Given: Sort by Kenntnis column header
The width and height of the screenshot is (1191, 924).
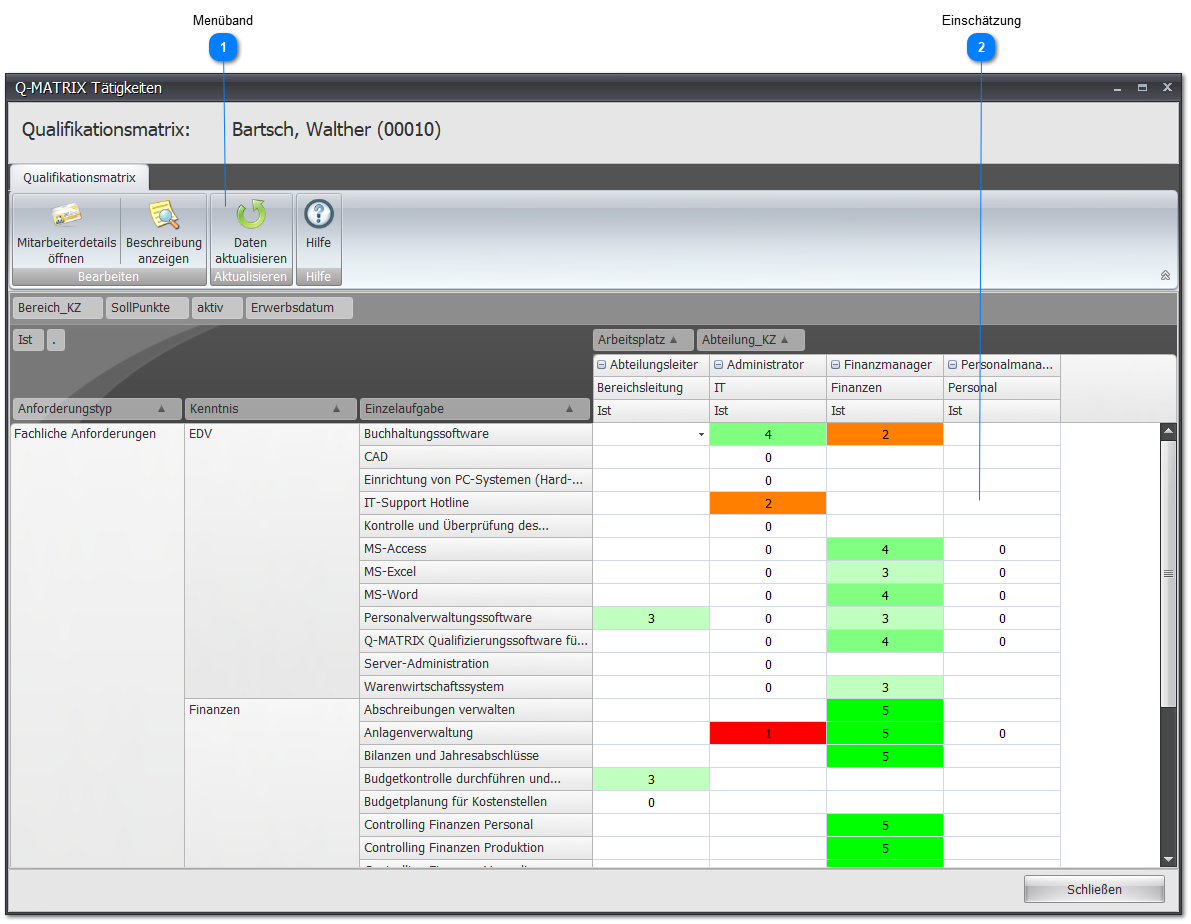Looking at the screenshot, I should (x=270, y=409).
